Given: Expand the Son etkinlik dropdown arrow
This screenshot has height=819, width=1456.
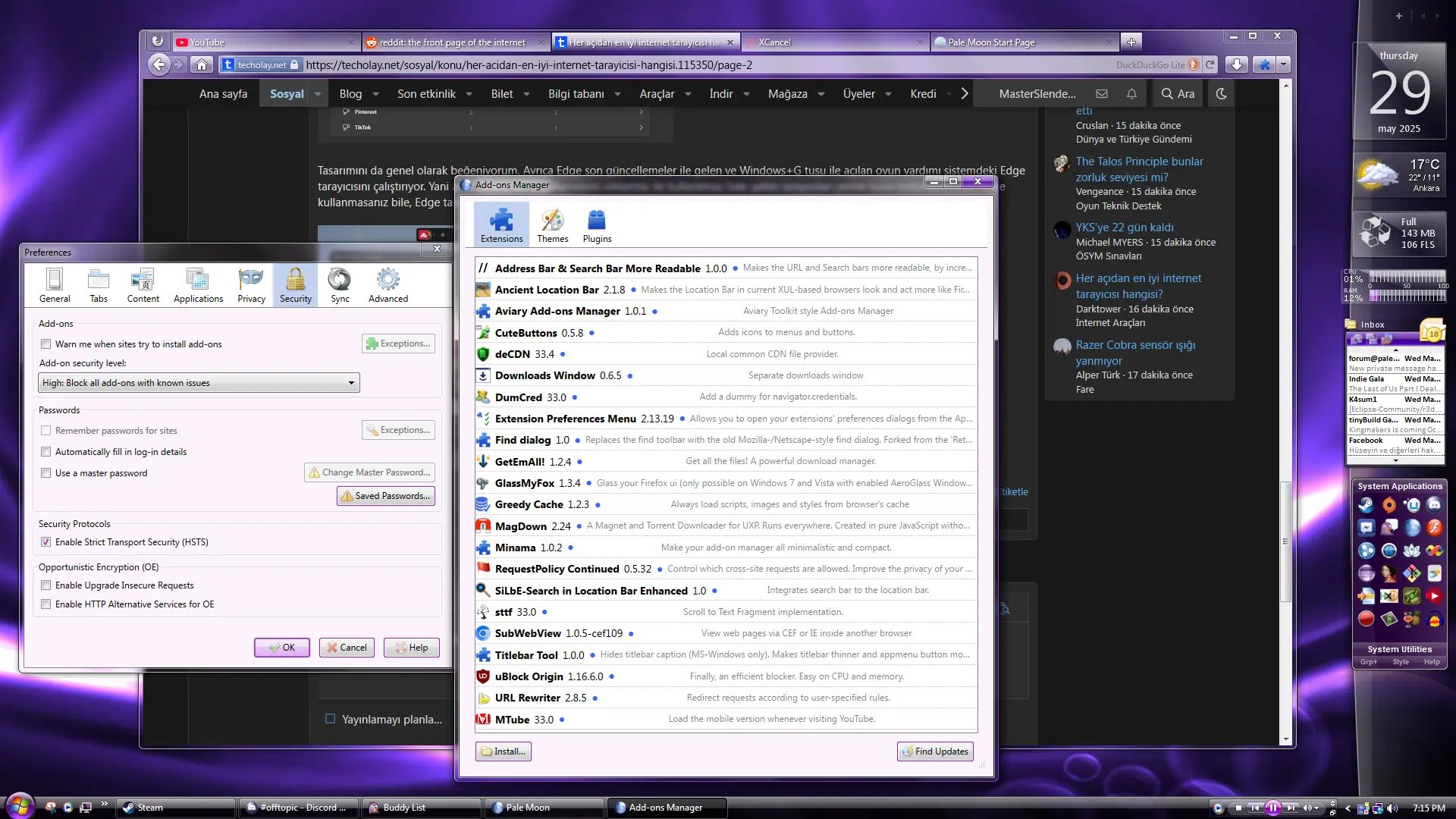Looking at the screenshot, I should 469,94.
